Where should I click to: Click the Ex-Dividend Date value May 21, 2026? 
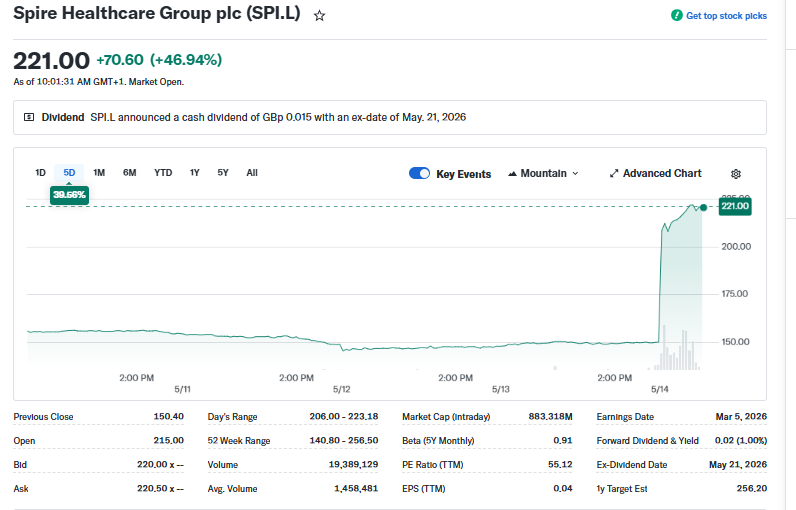(738, 464)
